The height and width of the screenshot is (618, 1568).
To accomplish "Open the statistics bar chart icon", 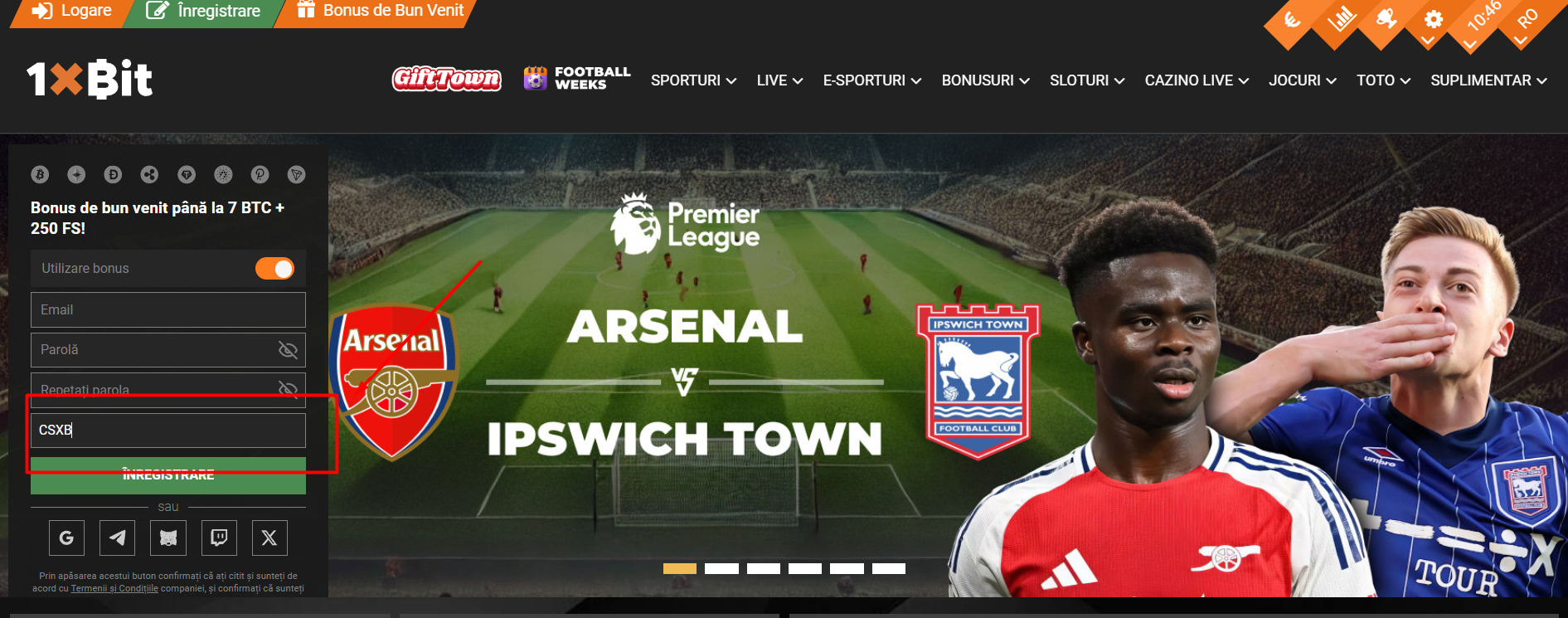I will (1341, 18).
